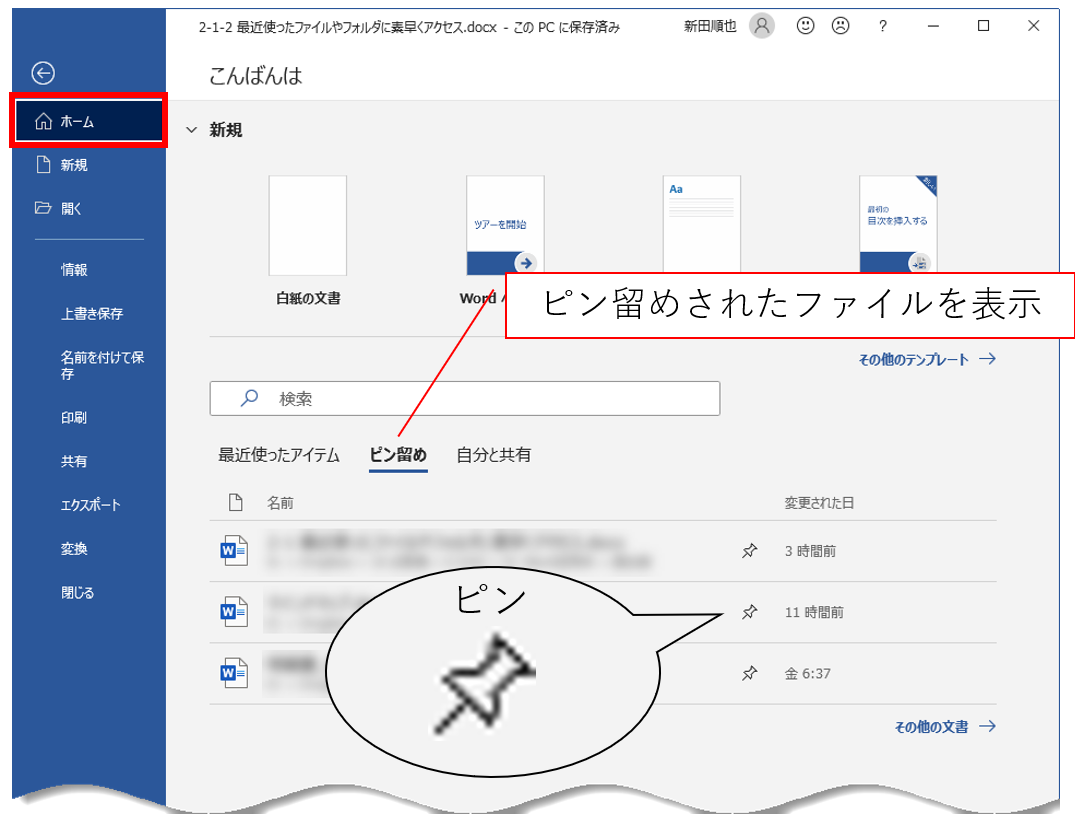1075x828 pixels.
Task: Click the question mark help icon
Action: [x=882, y=27]
